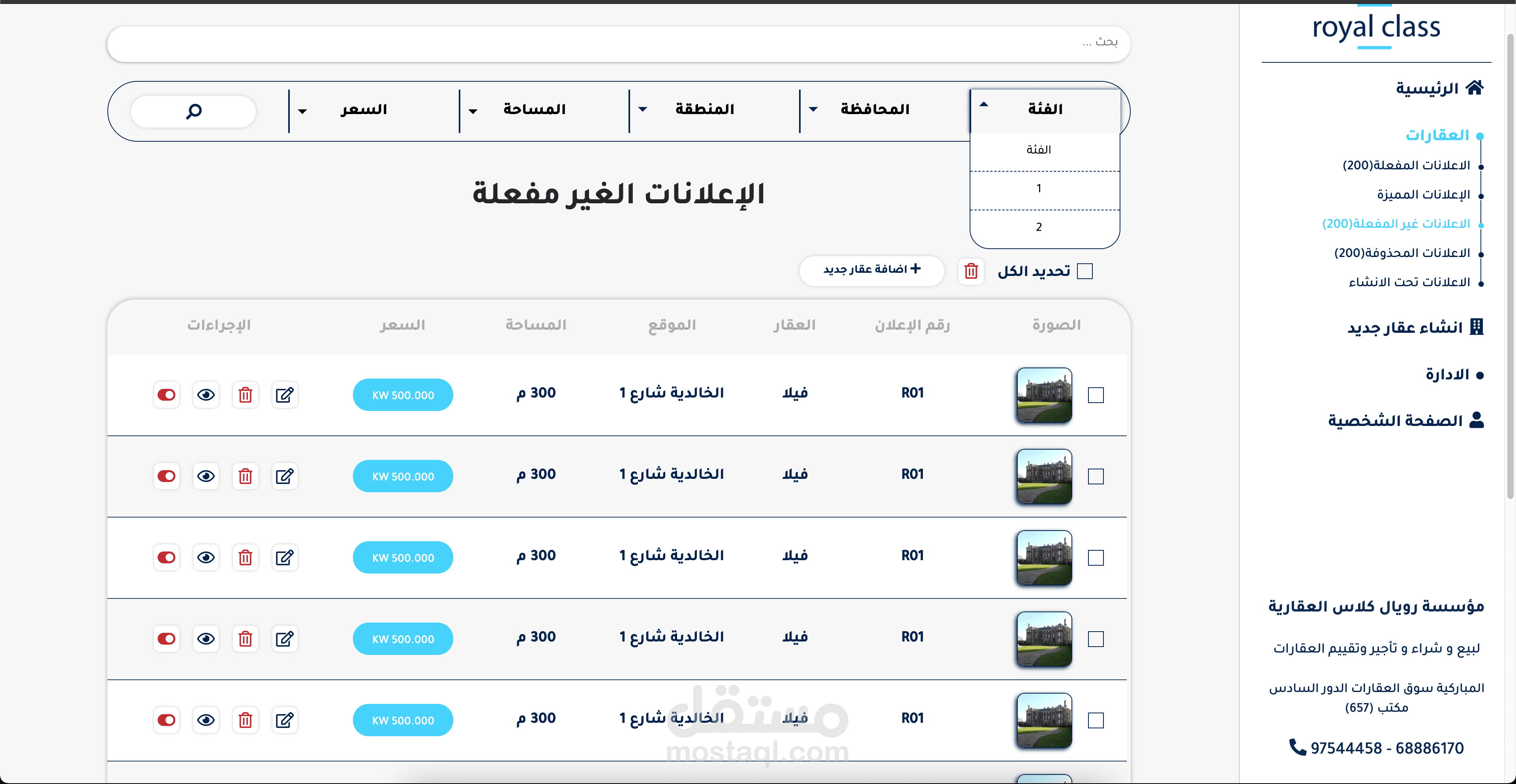The image size is (1516, 784).
Task: Click the home icon next to الرئيسية
Action: point(1474,88)
